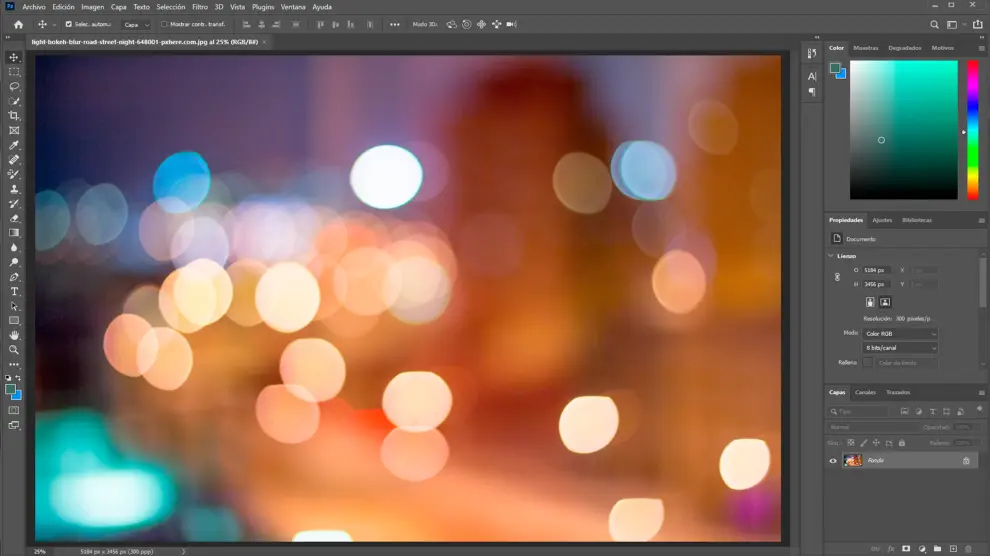The width and height of the screenshot is (990, 556).
Task: Switch to the Ajustes tab
Action: click(882, 220)
